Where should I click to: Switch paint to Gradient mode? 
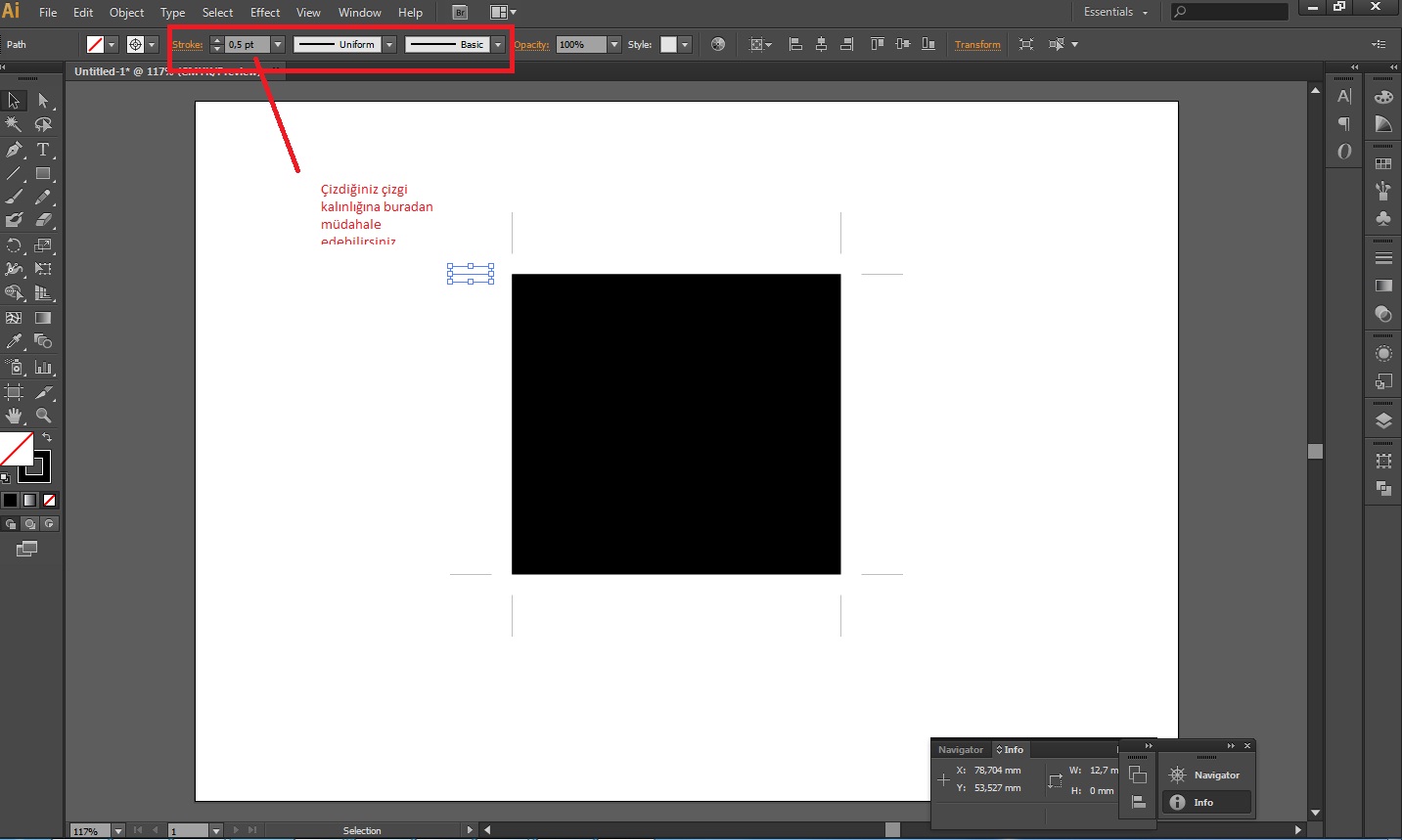(x=29, y=500)
